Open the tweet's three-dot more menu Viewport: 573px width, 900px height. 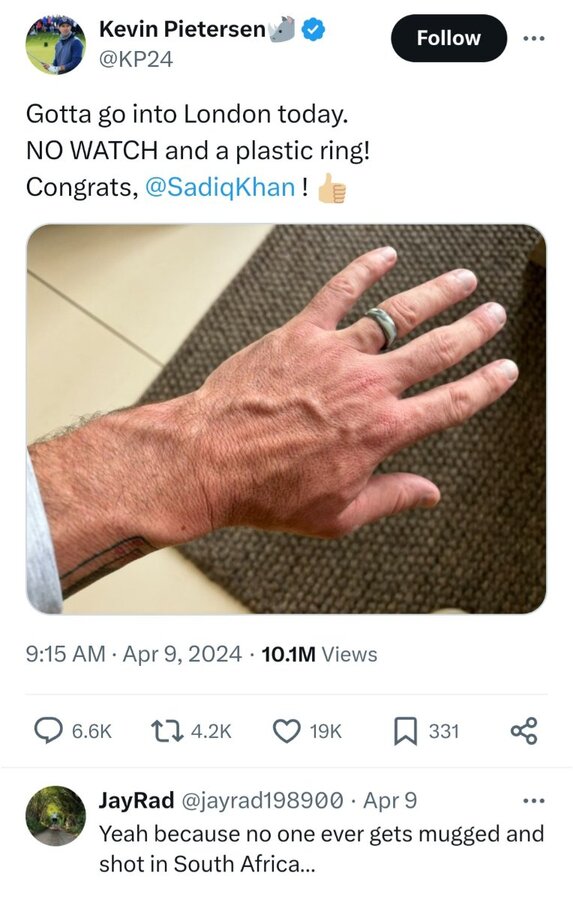tap(533, 38)
